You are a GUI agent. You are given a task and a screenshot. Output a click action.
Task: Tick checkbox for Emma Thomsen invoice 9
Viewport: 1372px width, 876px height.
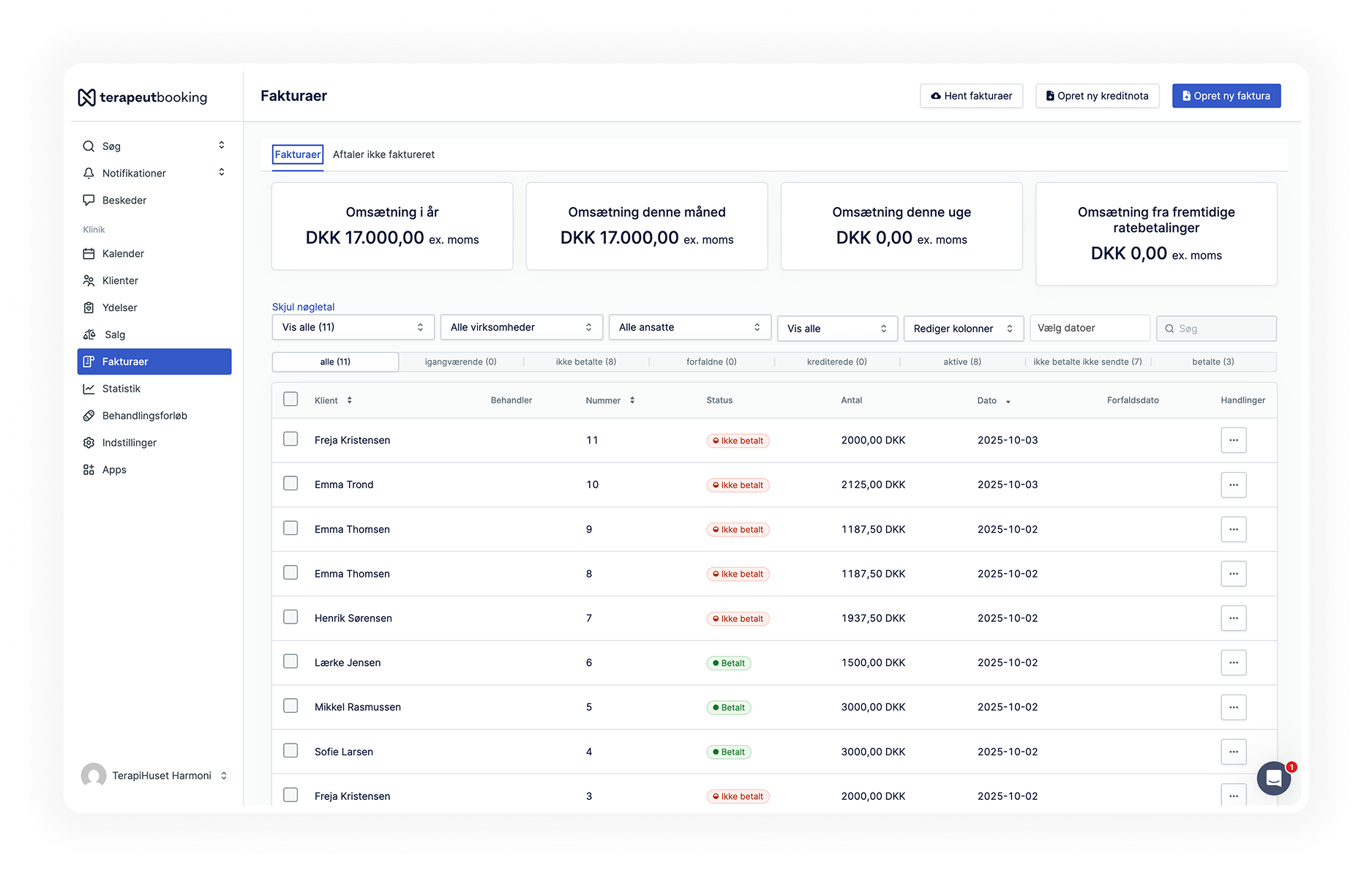[x=290, y=528]
